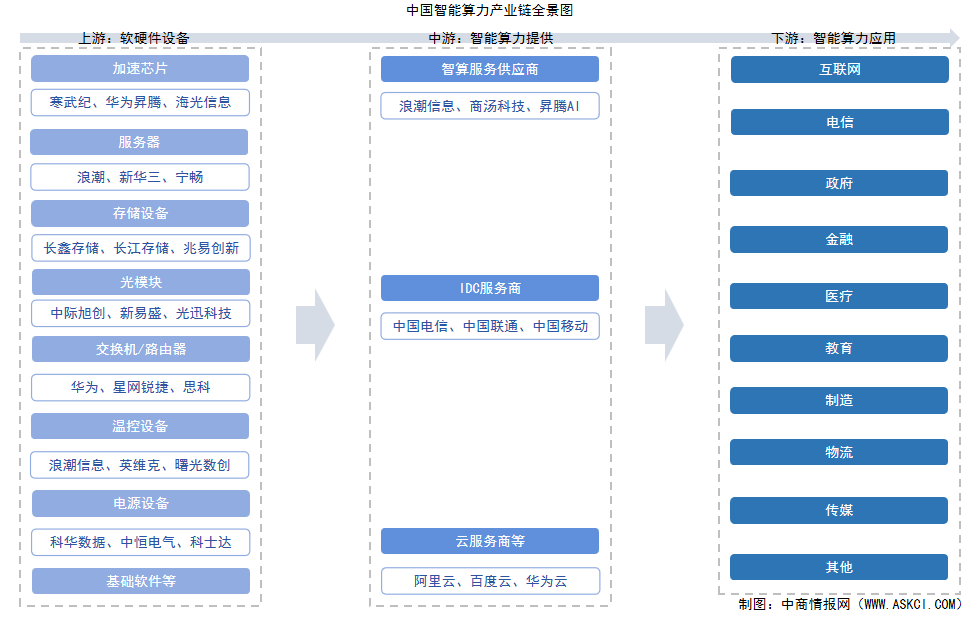Expand the IDC服务商 section
The height and width of the screenshot is (622, 980).
pos(489,288)
